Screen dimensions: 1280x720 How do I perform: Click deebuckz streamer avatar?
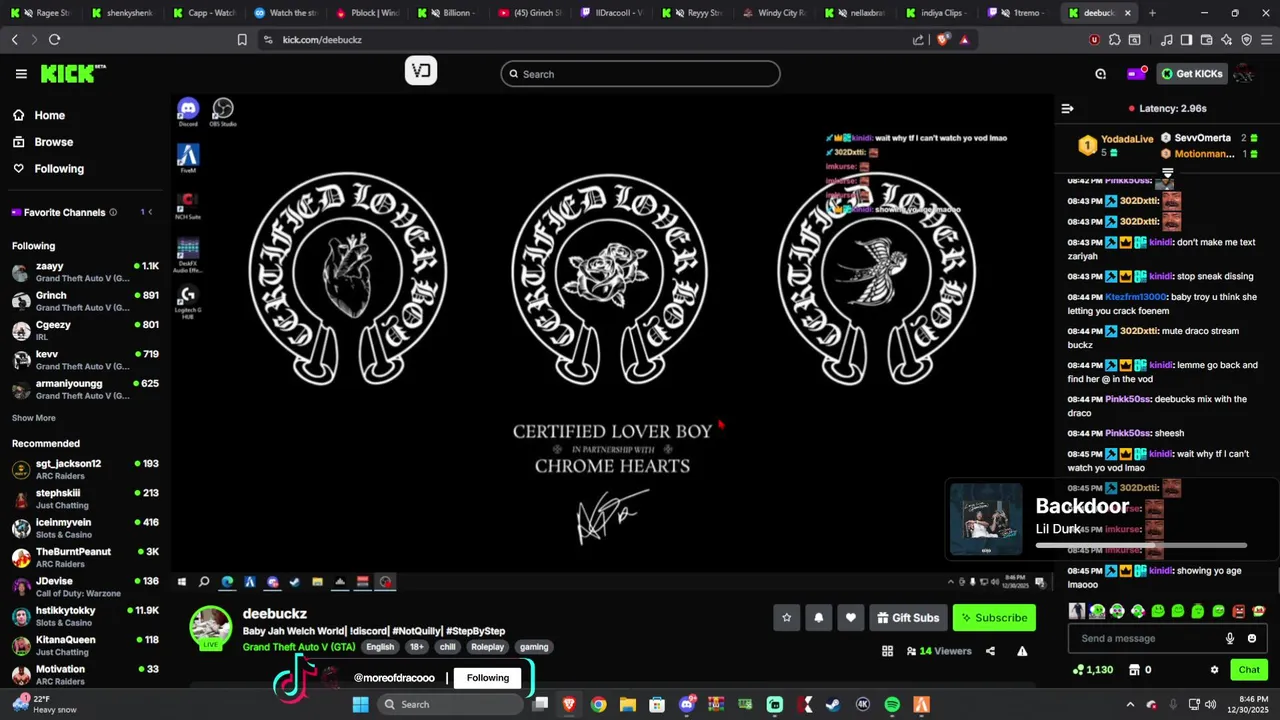coord(211,628)
